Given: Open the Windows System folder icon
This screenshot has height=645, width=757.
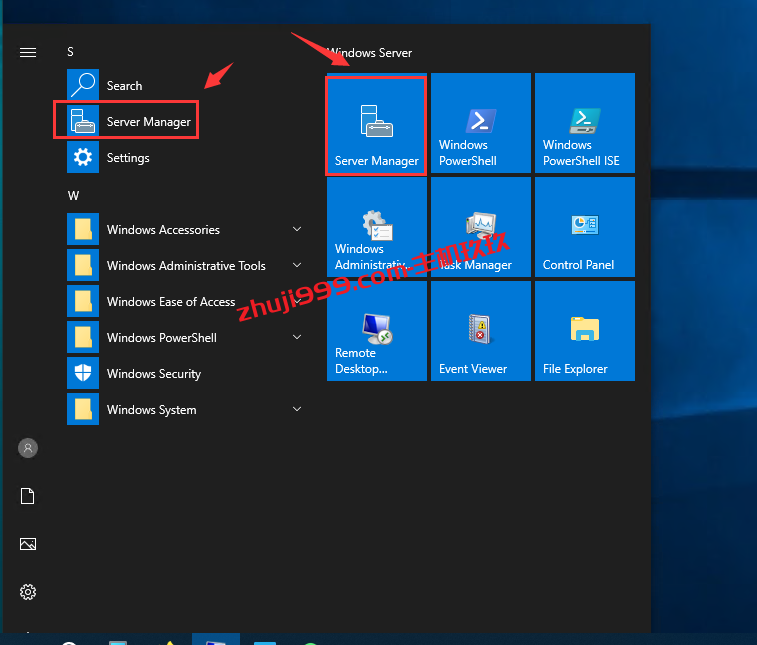Looking at the screenshot, I should click(83, 409).
